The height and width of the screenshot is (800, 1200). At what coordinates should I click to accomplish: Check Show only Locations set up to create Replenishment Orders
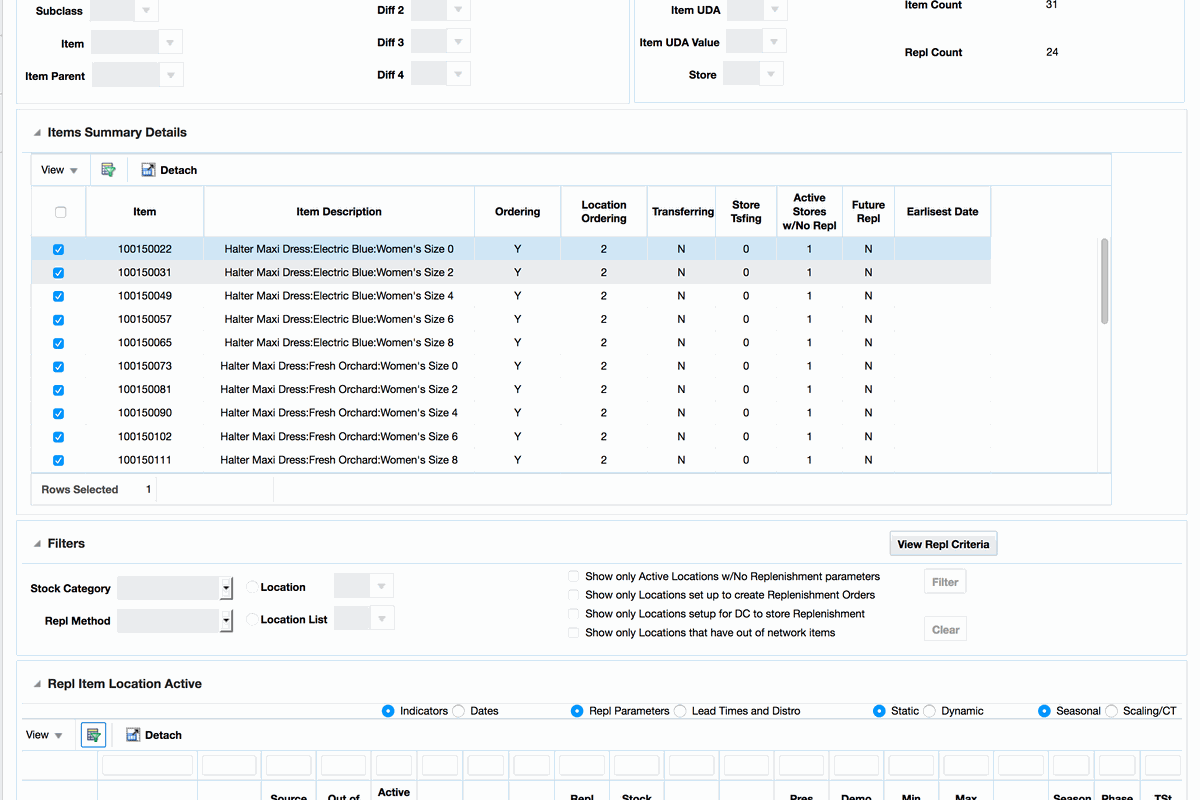(574, 595)
